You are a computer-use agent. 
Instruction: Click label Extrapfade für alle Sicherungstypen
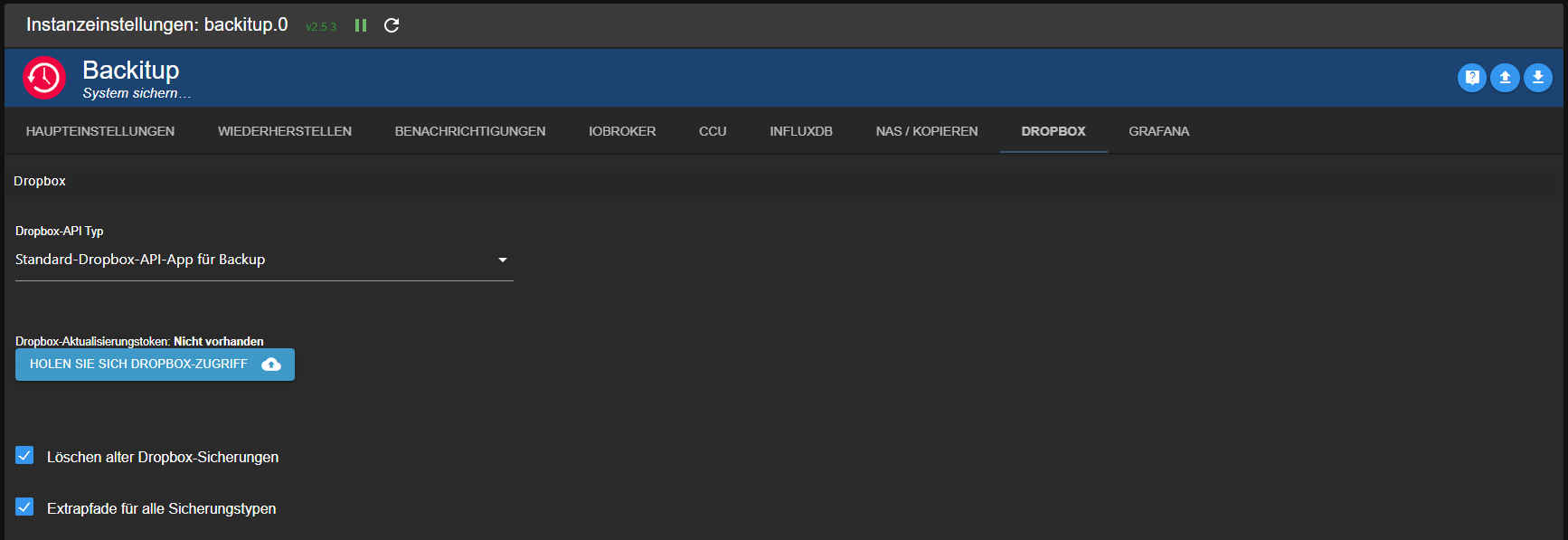(x=162, y=508)
